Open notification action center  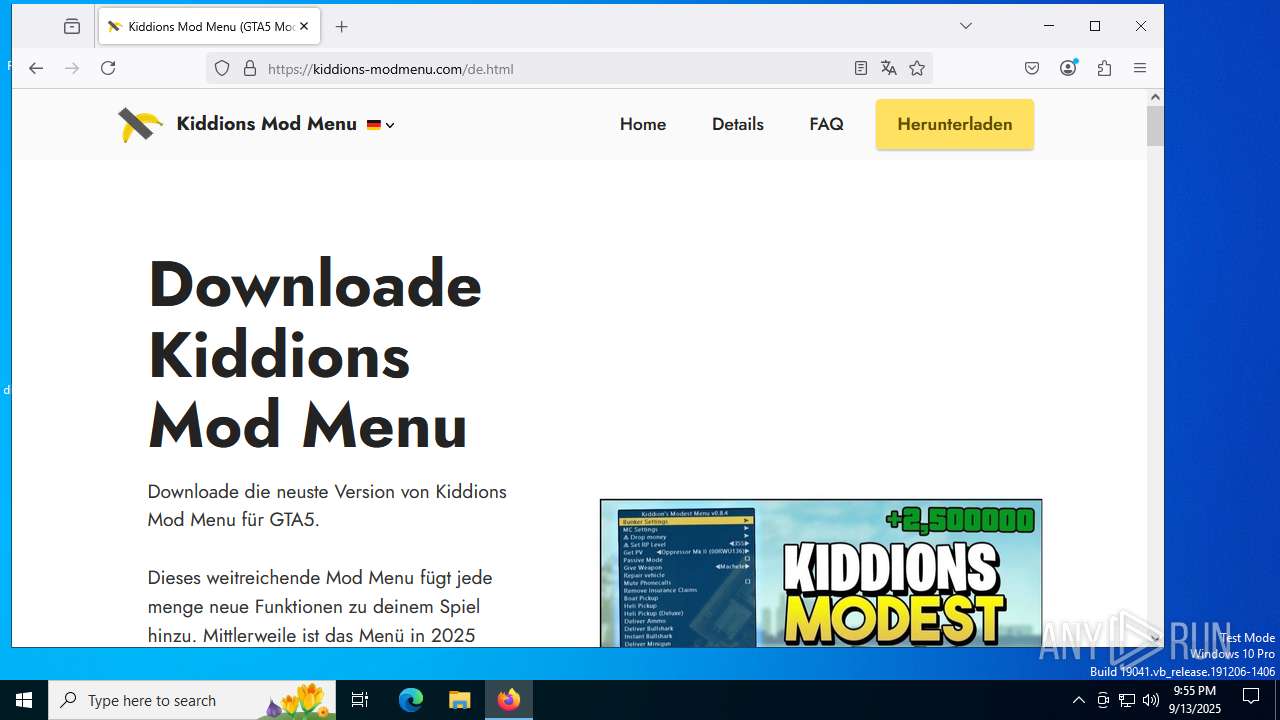click(1251, 699)
